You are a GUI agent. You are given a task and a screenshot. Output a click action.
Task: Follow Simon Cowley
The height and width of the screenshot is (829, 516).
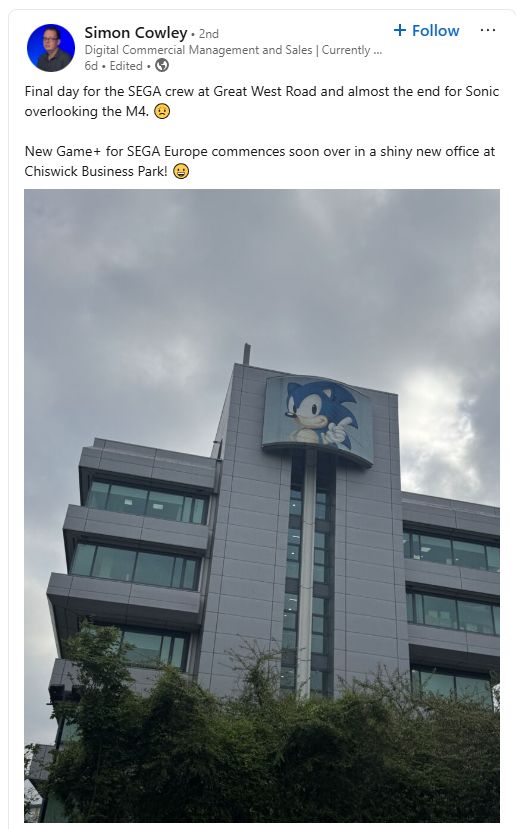[x=427, y=31]
